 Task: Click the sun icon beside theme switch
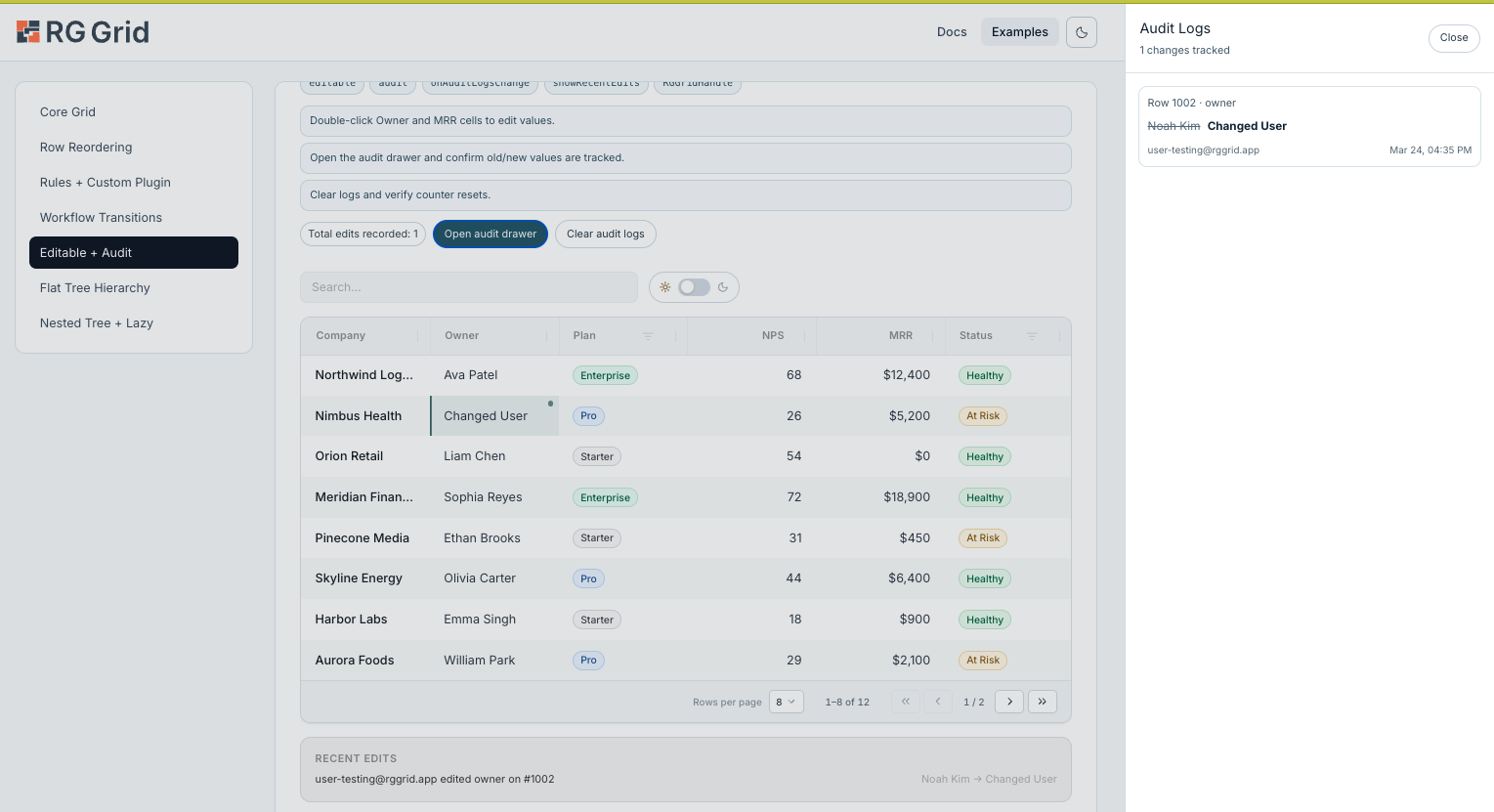(665, 287)
